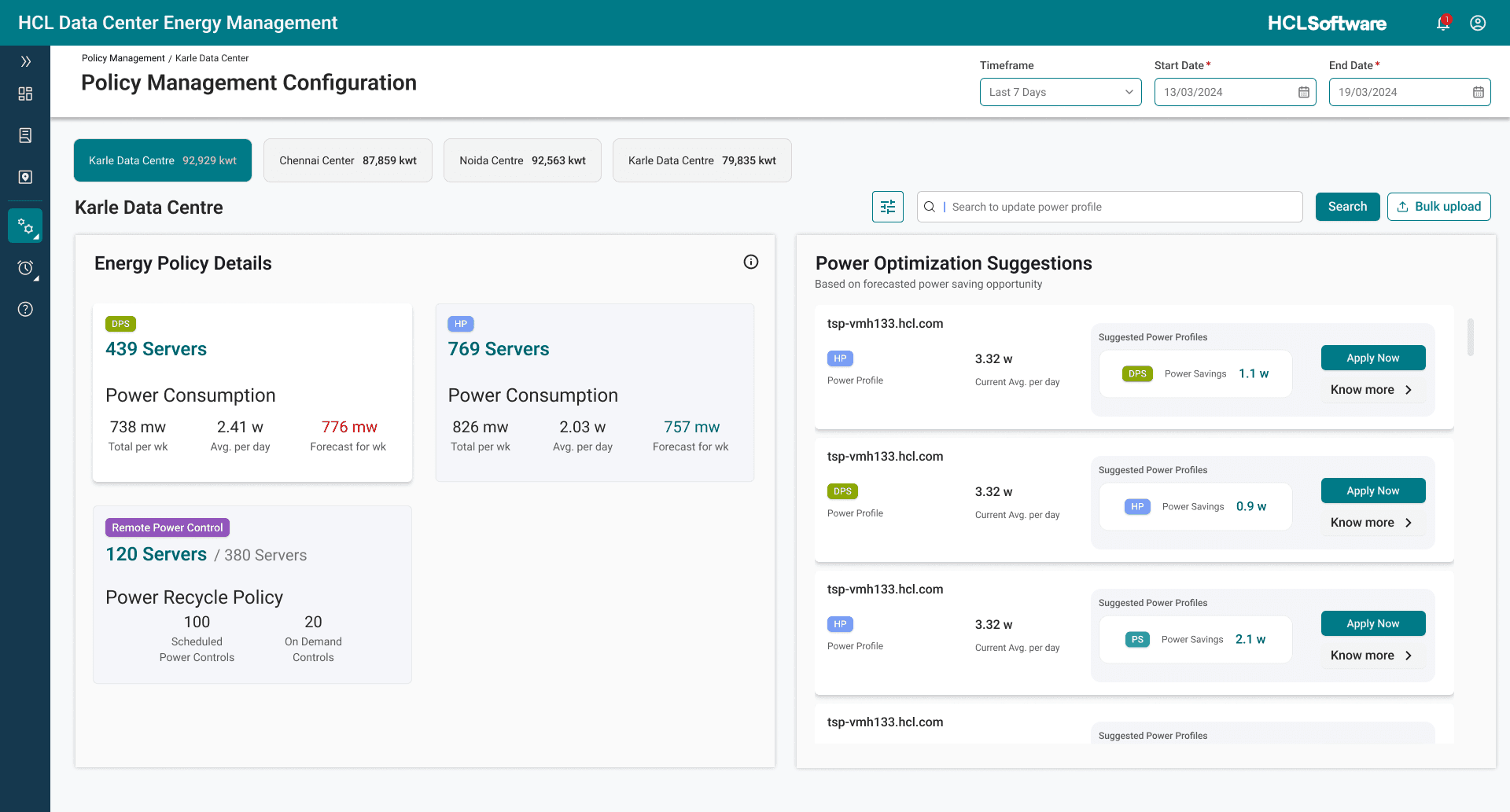1510x812 pixels.
Task: Select Noida Centre 92,563 kwt tab
Action: tap(522, 160)
